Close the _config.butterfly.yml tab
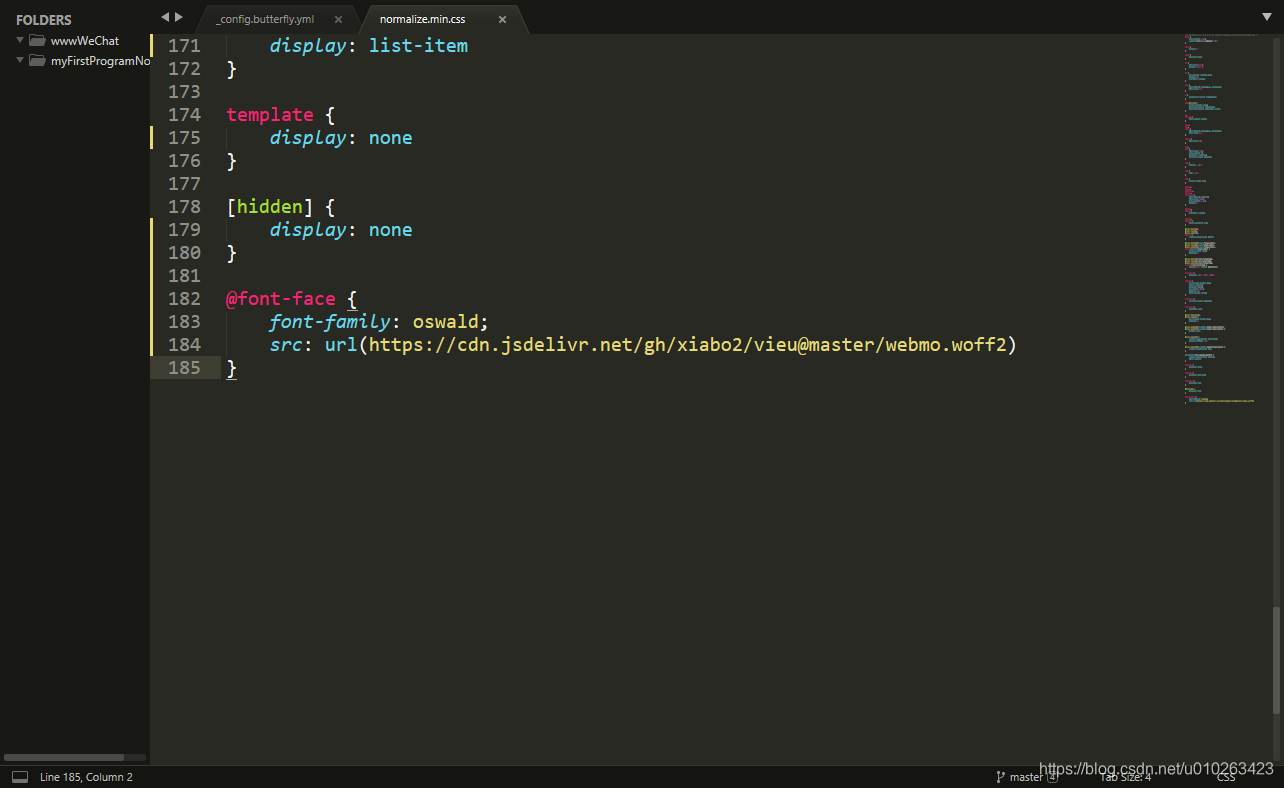This screenshot has height=788, width=1284. (x=338, y=19)
